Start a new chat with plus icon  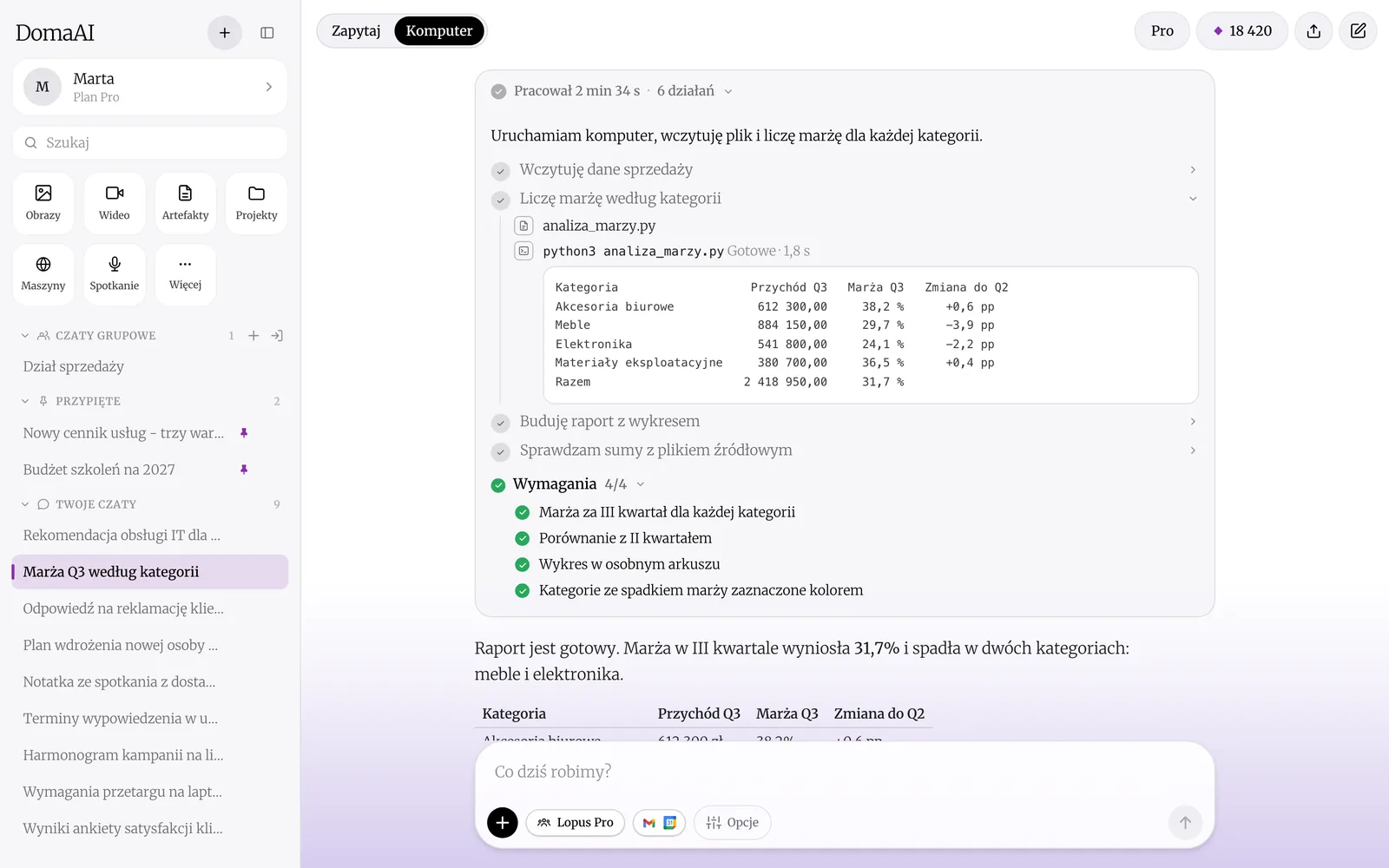224,33
